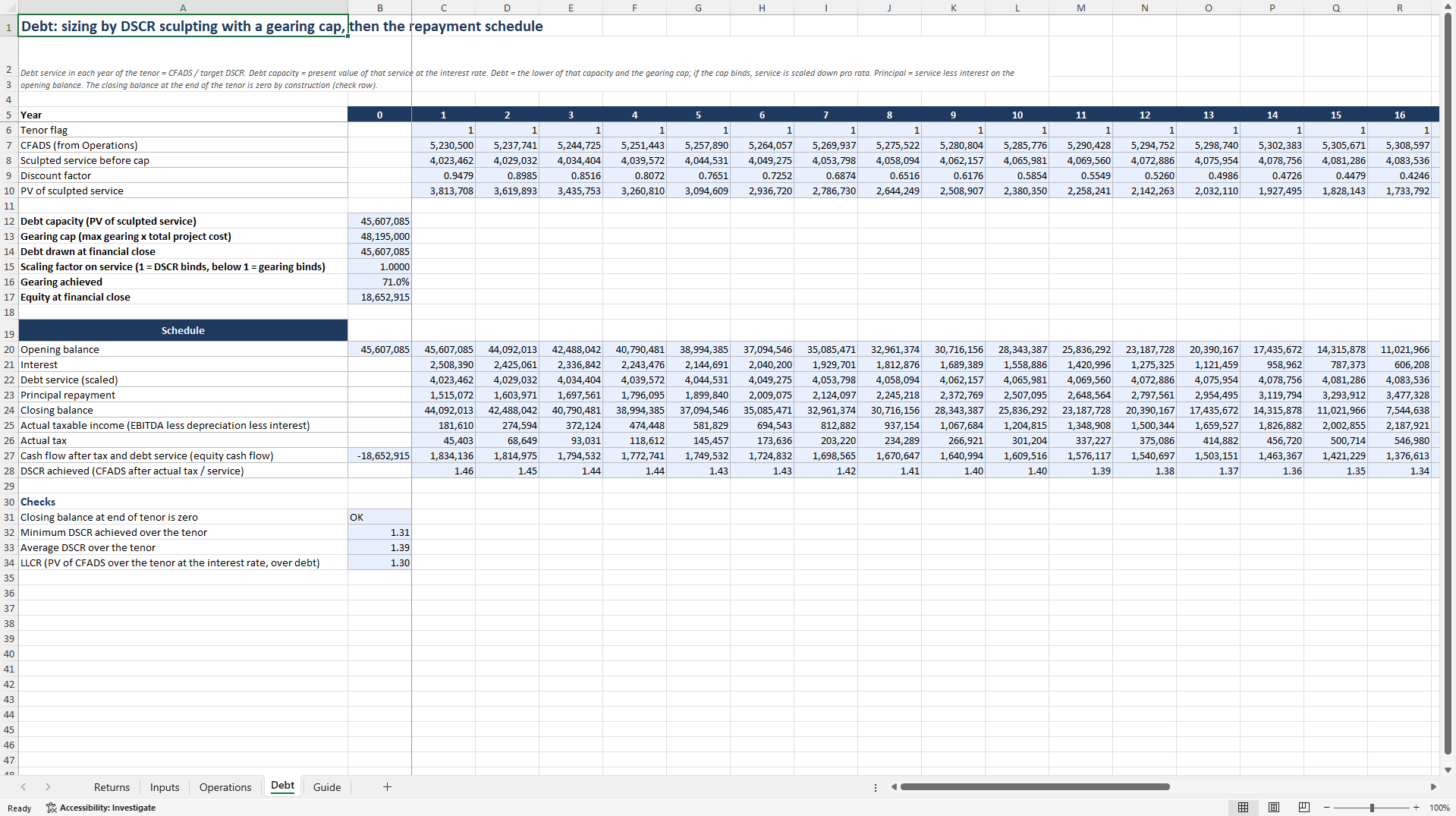The image size is (1456, 816).
Task: Go to next sheet tabs arrow
Action: pos(48,787)
